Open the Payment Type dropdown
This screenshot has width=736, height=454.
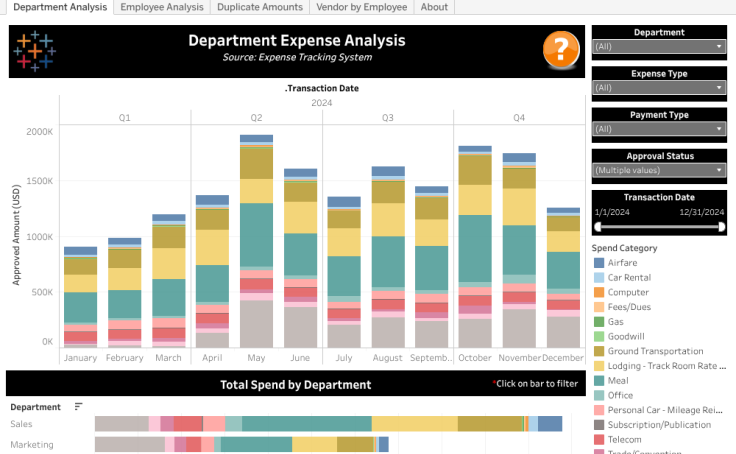coord(658,129)
